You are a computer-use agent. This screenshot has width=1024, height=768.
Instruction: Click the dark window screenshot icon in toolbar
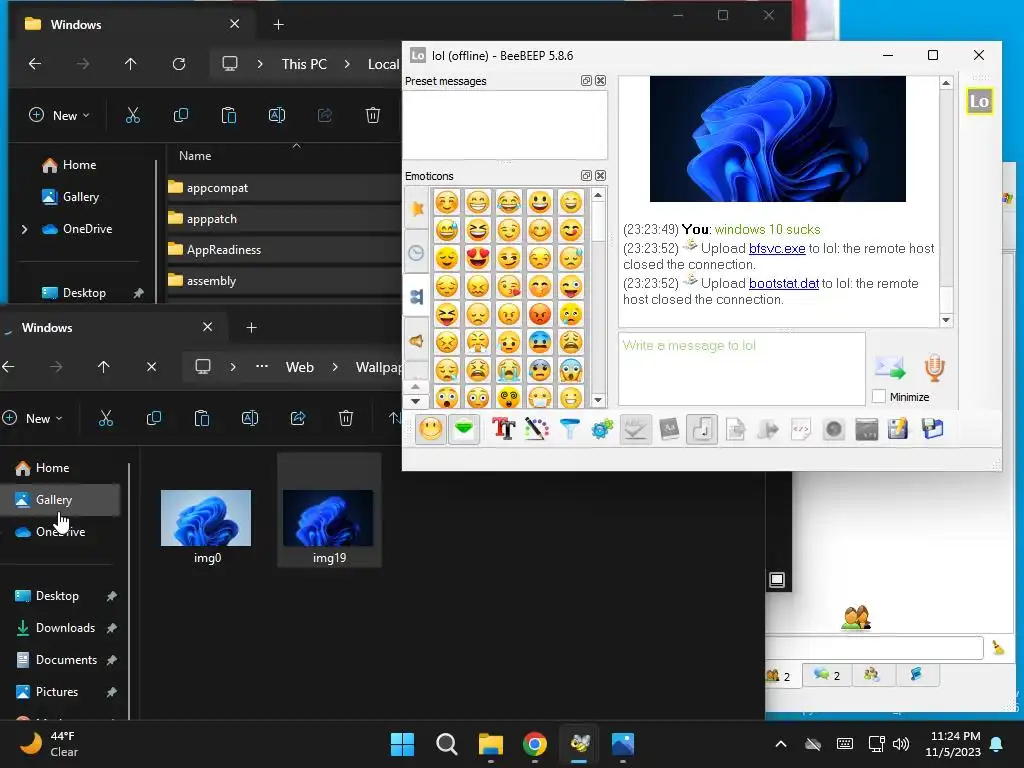pos(867,429)
